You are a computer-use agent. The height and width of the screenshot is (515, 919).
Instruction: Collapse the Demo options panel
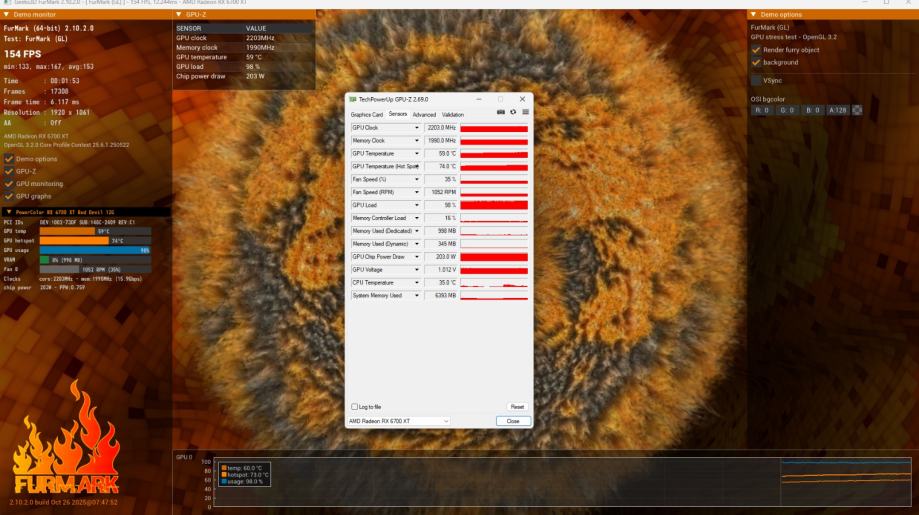[753, 14]
